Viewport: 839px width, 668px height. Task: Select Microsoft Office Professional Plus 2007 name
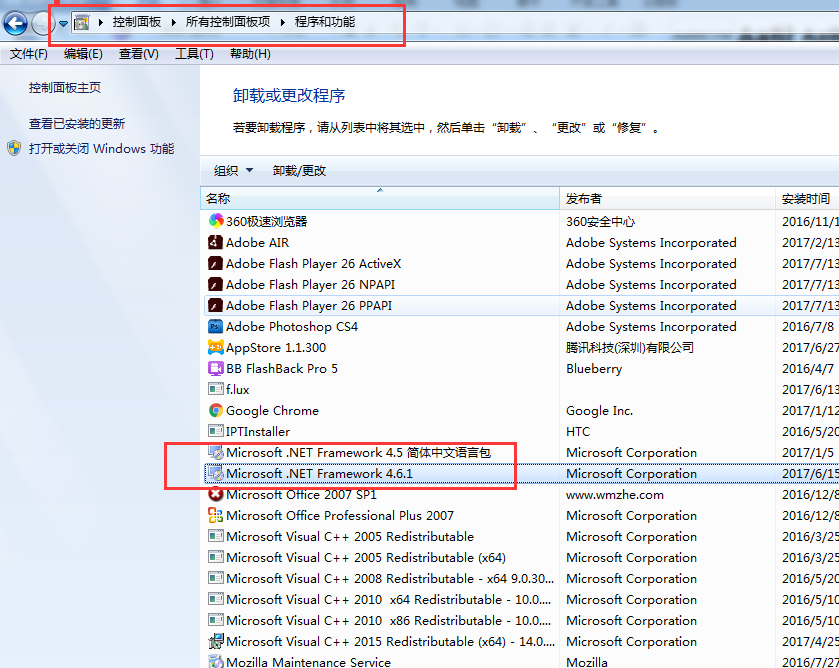pyautogui.click(x=340, y=515)
